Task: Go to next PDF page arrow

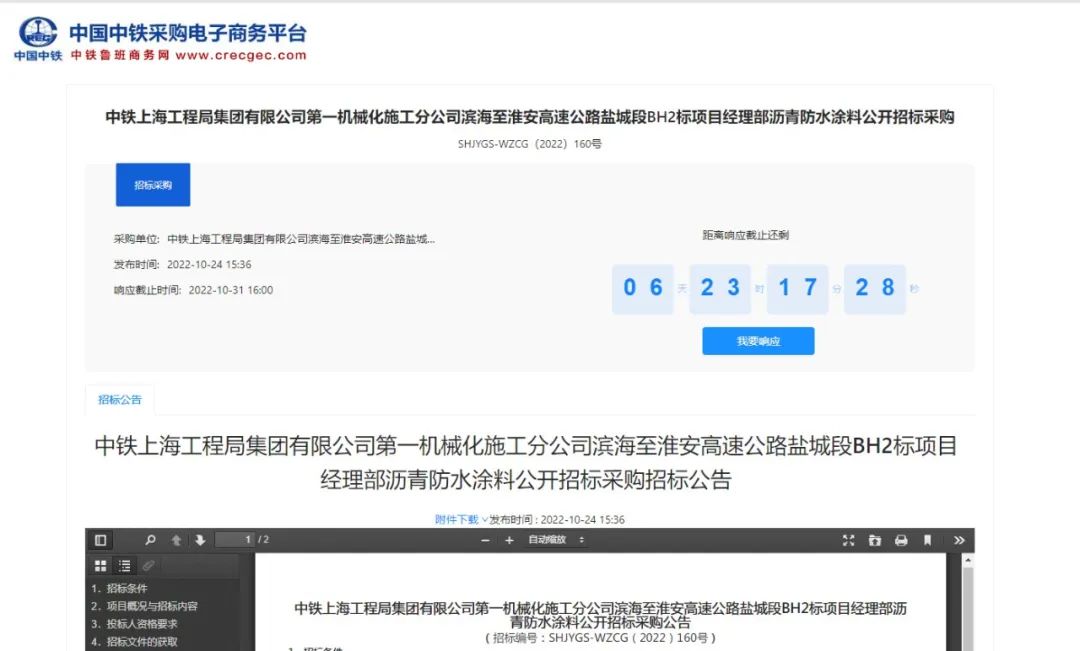Action: coord(200,540)
